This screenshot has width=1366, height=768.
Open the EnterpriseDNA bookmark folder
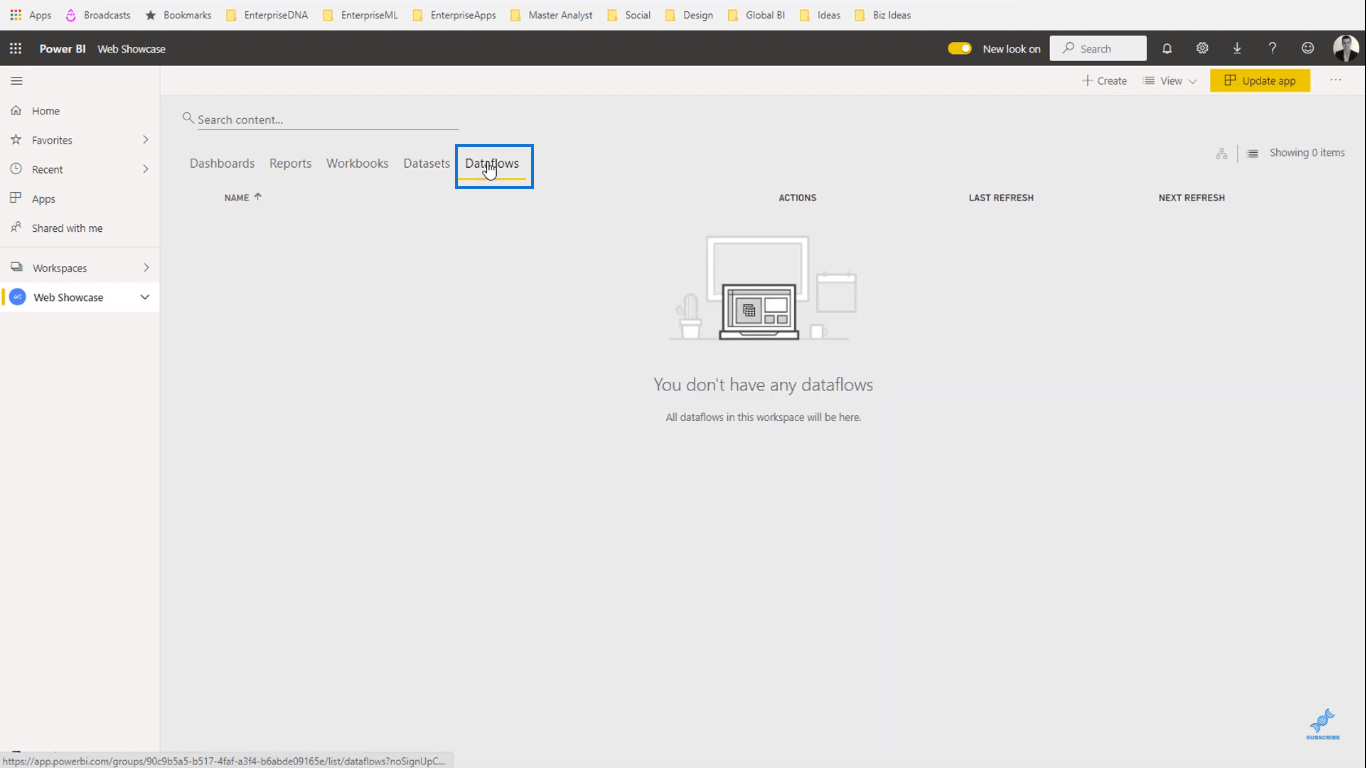coord(267,15)
